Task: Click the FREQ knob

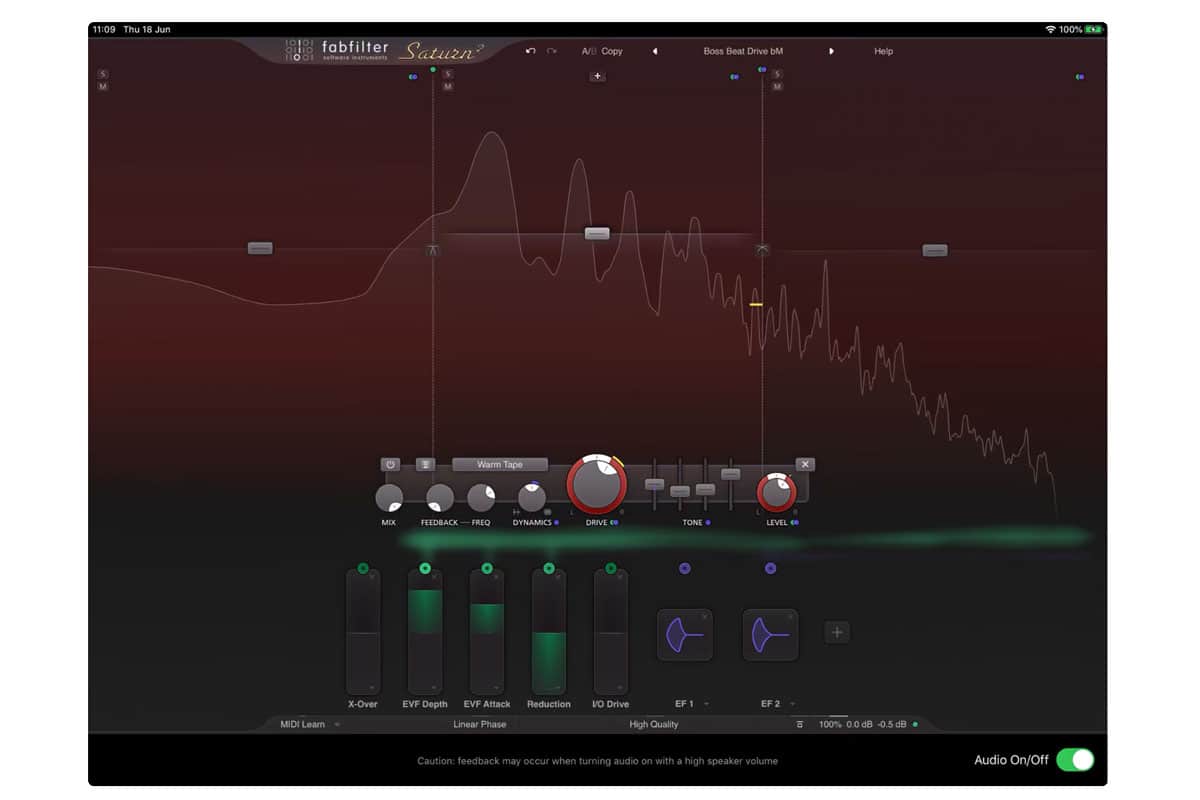Action: 481,498
